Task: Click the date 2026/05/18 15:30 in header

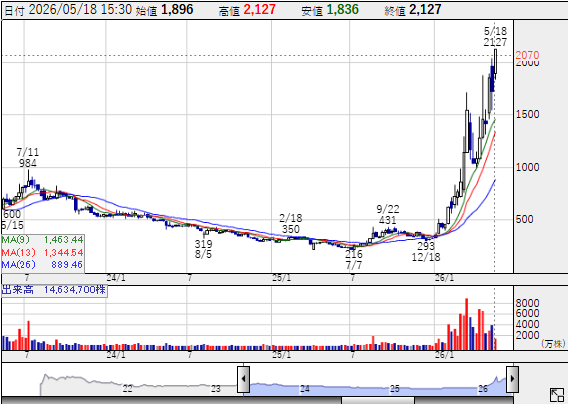Action: click(x=68, y=10)
